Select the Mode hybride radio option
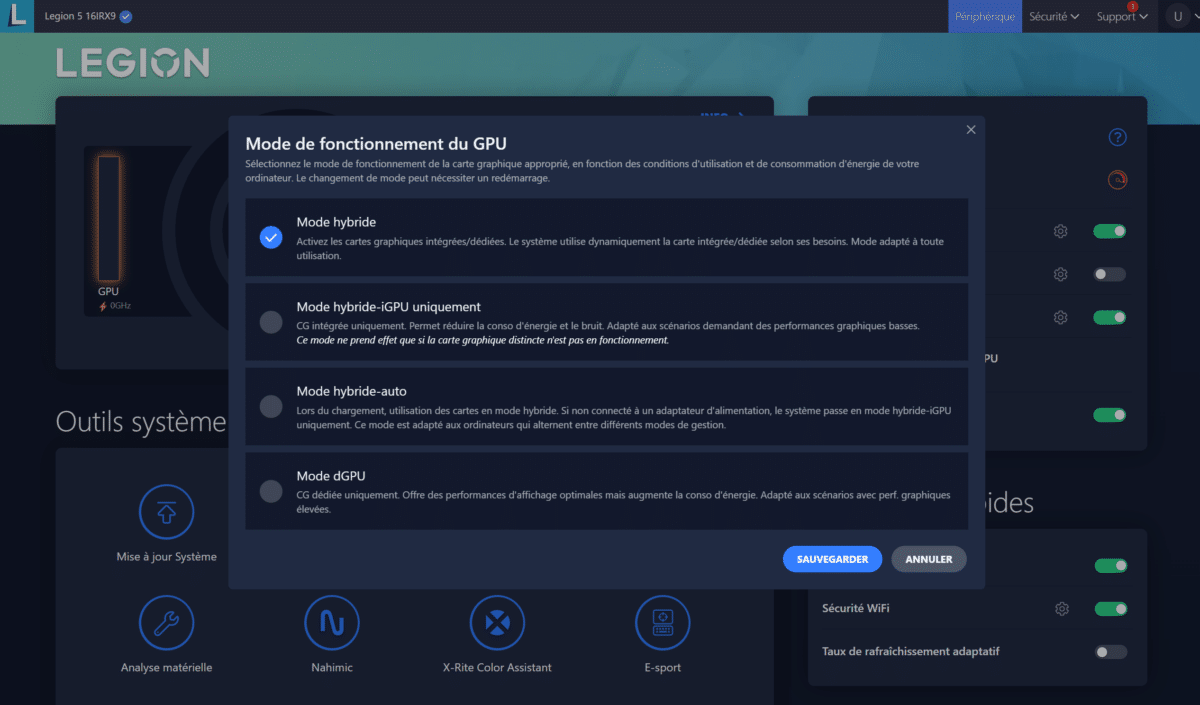 coord(271,238)
